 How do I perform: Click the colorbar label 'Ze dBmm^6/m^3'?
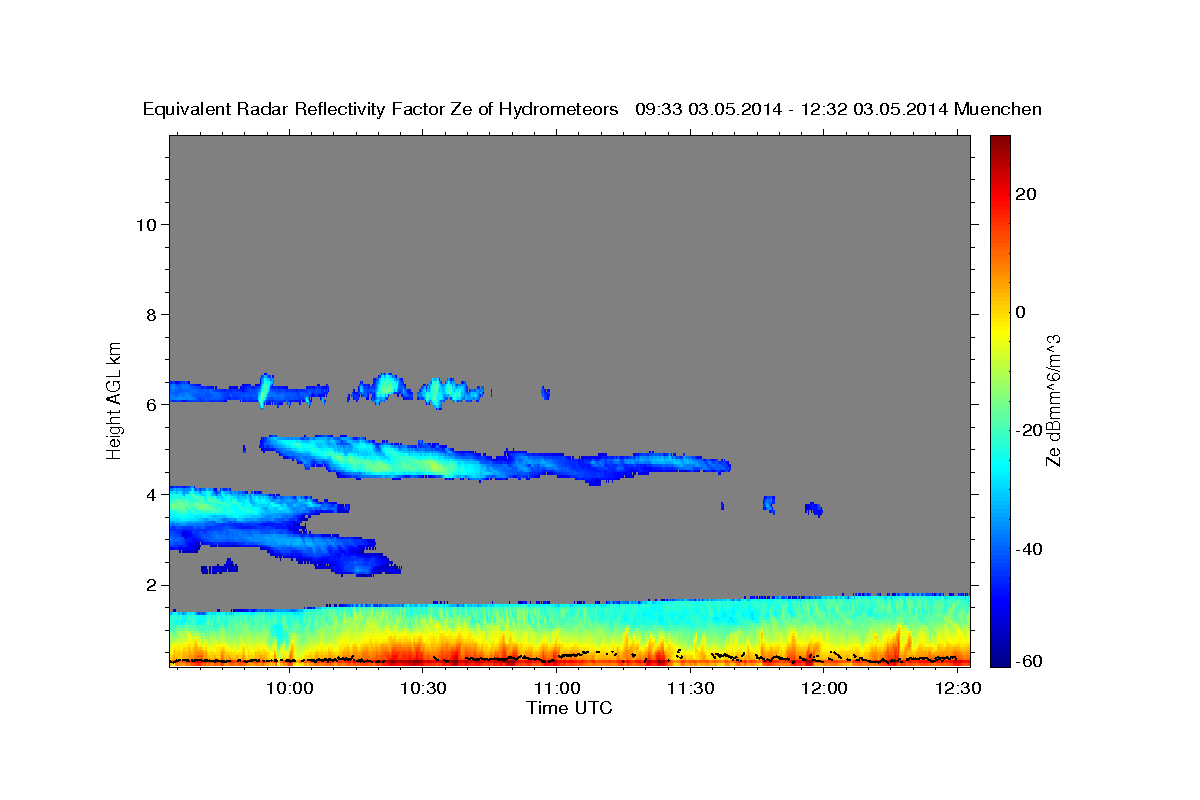point(1053,400)
